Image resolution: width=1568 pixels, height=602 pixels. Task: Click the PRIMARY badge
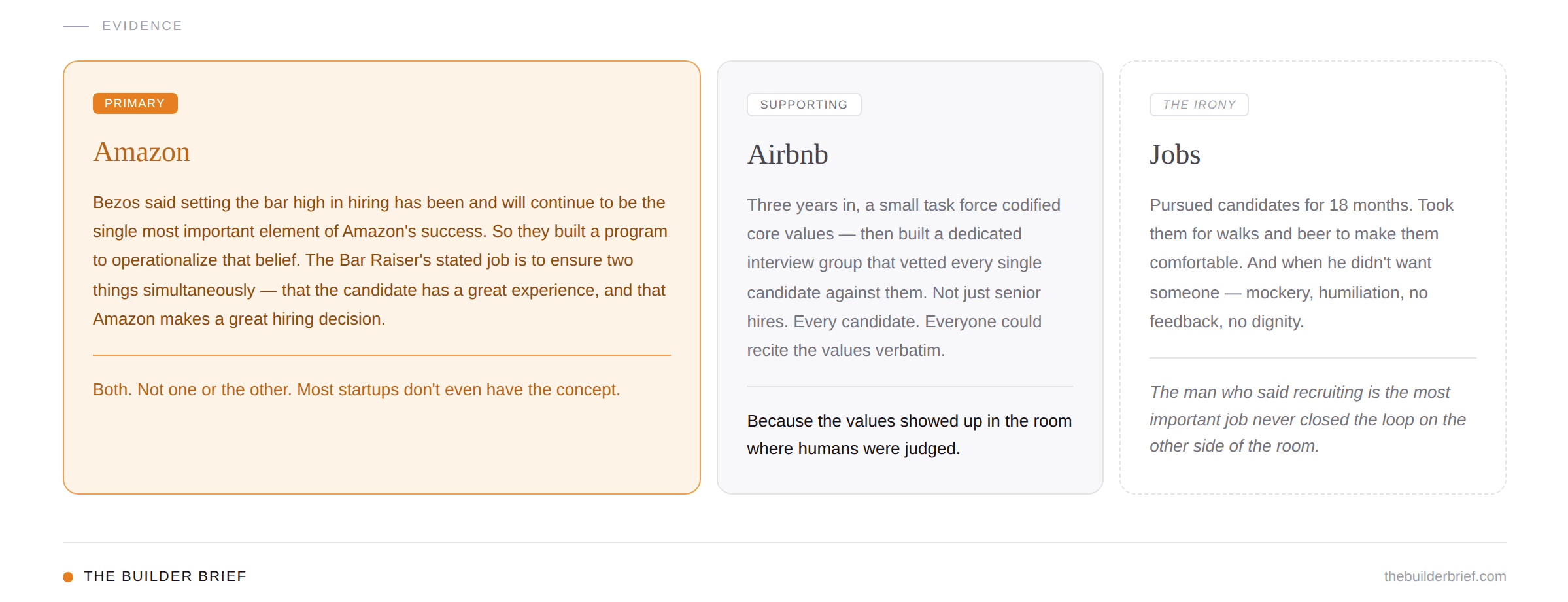[135, 103]
